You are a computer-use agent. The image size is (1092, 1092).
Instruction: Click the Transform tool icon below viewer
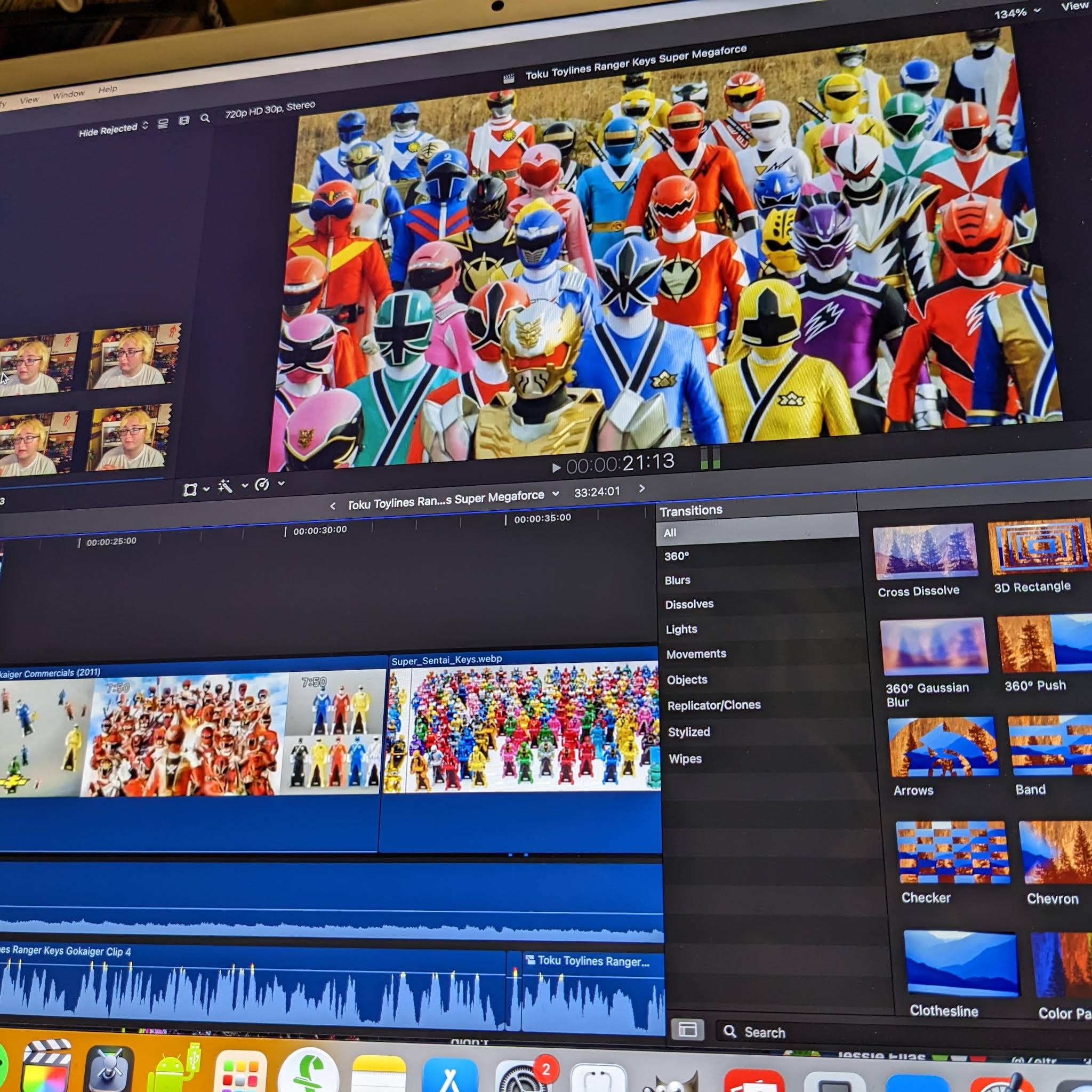tap(190, 489)
